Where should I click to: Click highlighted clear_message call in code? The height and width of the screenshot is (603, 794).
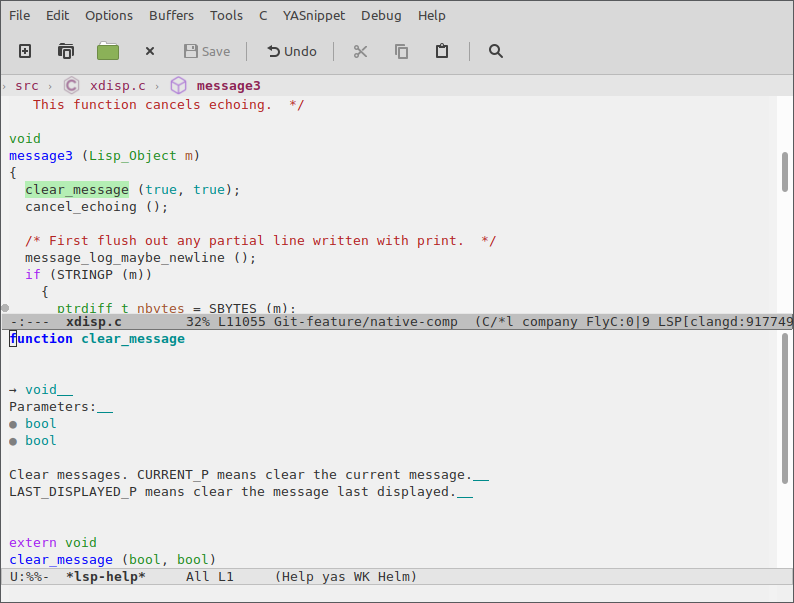pos(77,190)
